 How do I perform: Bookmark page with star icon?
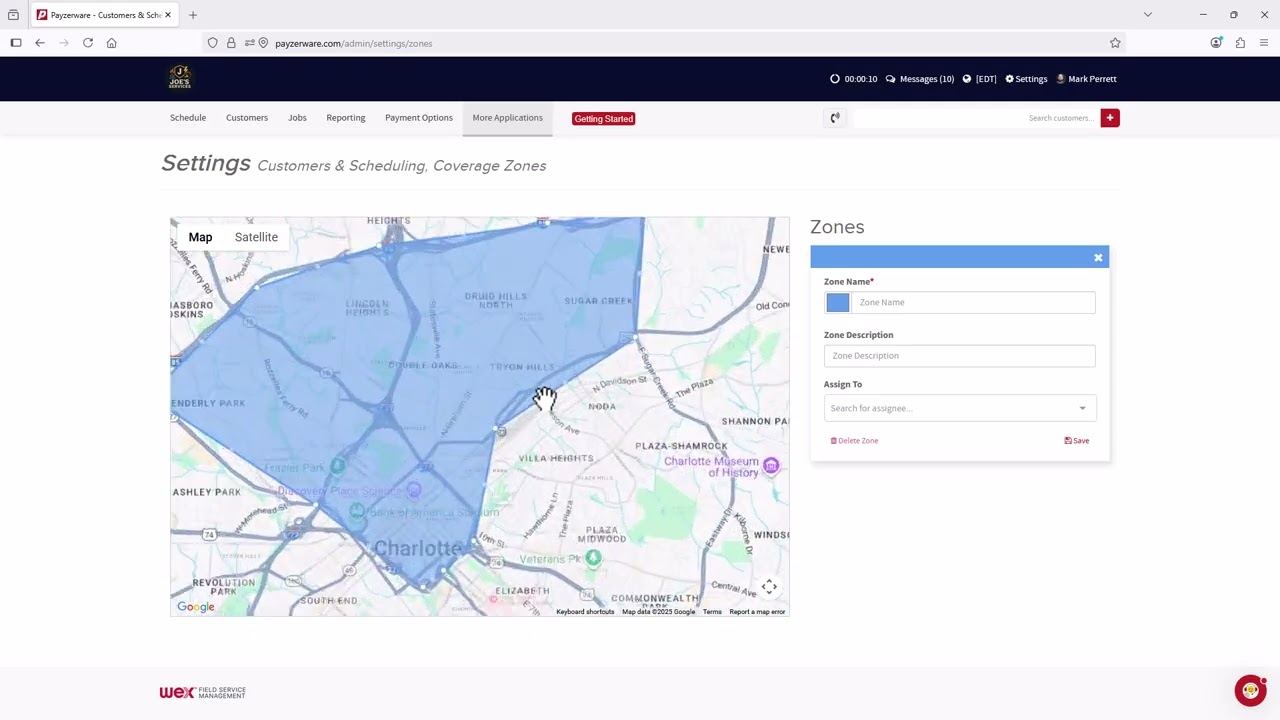(1115, 43)
